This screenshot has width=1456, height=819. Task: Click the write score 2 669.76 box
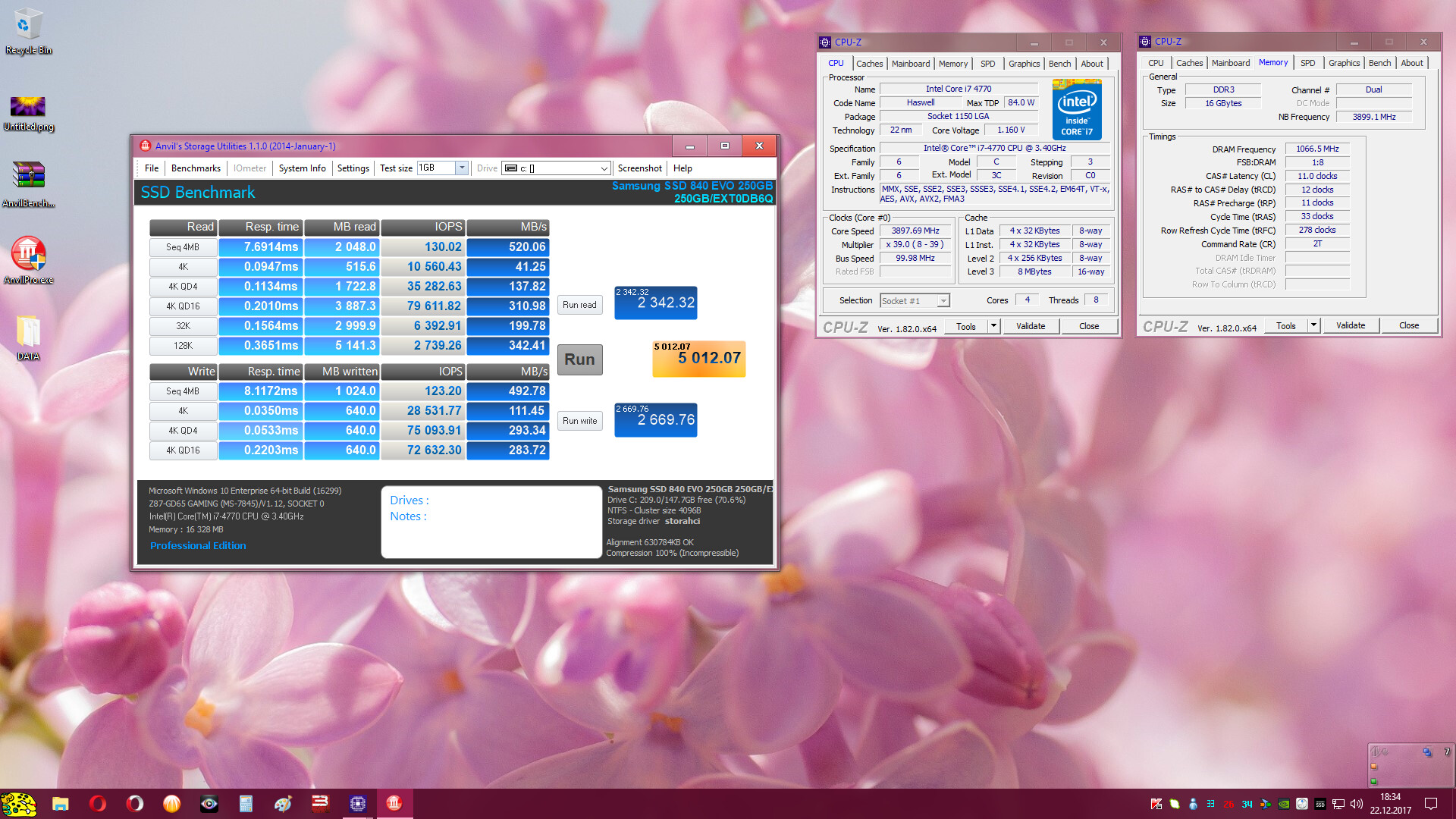655,420
